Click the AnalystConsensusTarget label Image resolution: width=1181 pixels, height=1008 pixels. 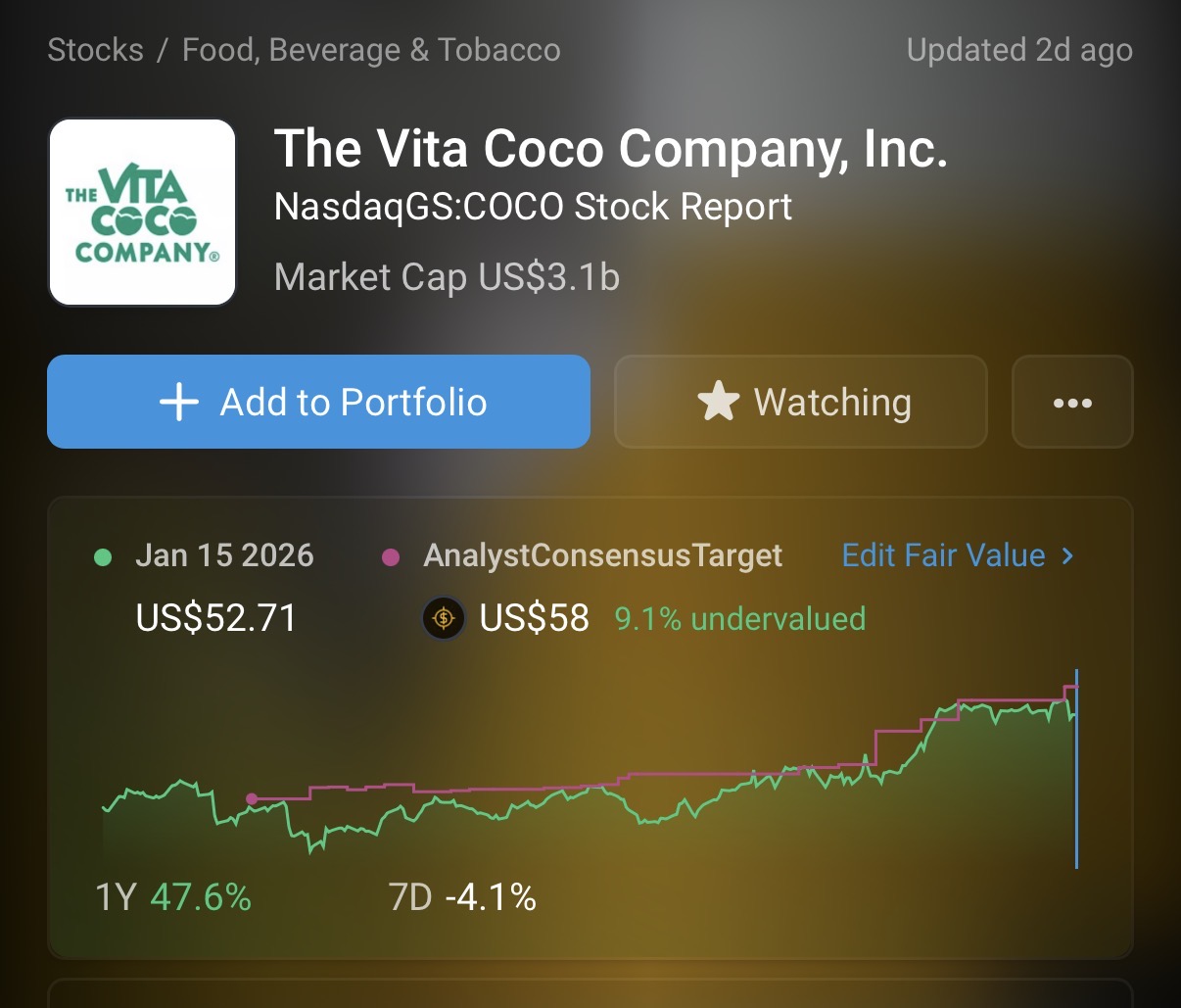coord(602,555)
